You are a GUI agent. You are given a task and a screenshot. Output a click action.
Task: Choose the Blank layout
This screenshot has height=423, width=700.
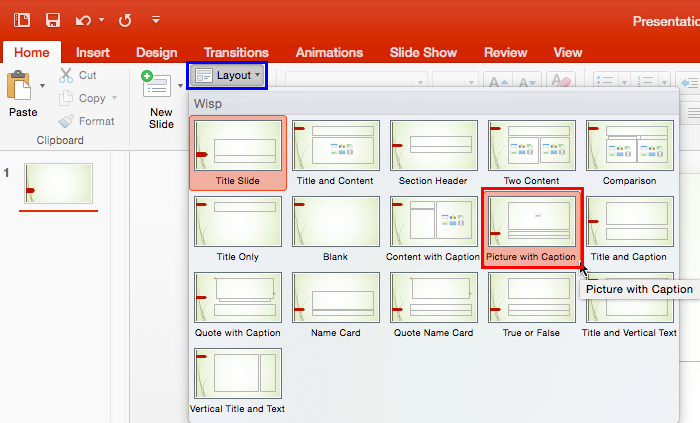point(336,229)
